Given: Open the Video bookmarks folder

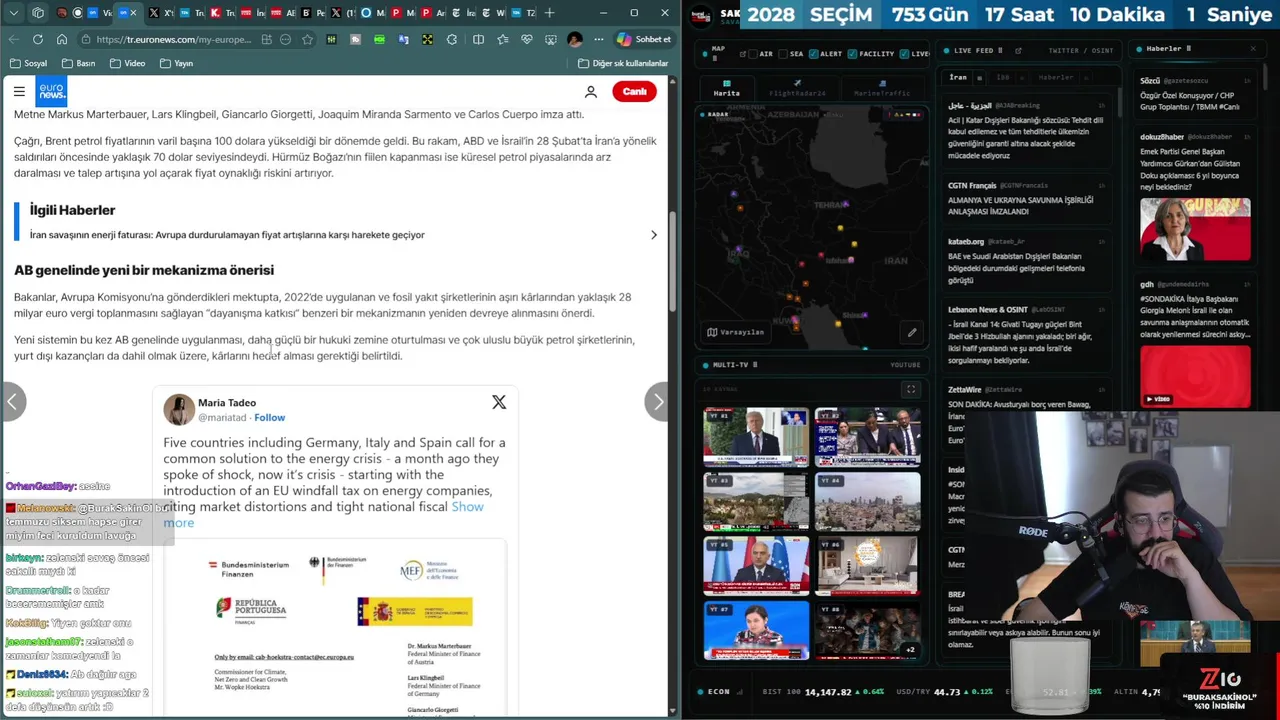Looking at the screenshot, I should click(127, 63).
